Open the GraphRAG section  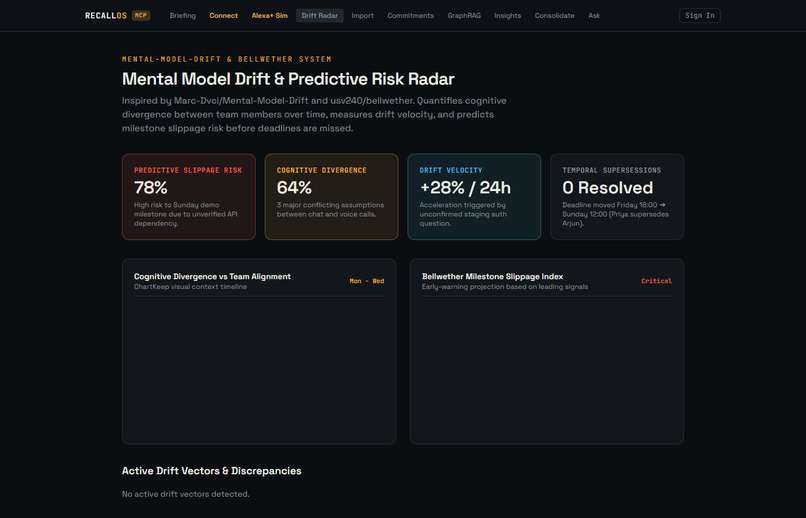tap(464, 15)
